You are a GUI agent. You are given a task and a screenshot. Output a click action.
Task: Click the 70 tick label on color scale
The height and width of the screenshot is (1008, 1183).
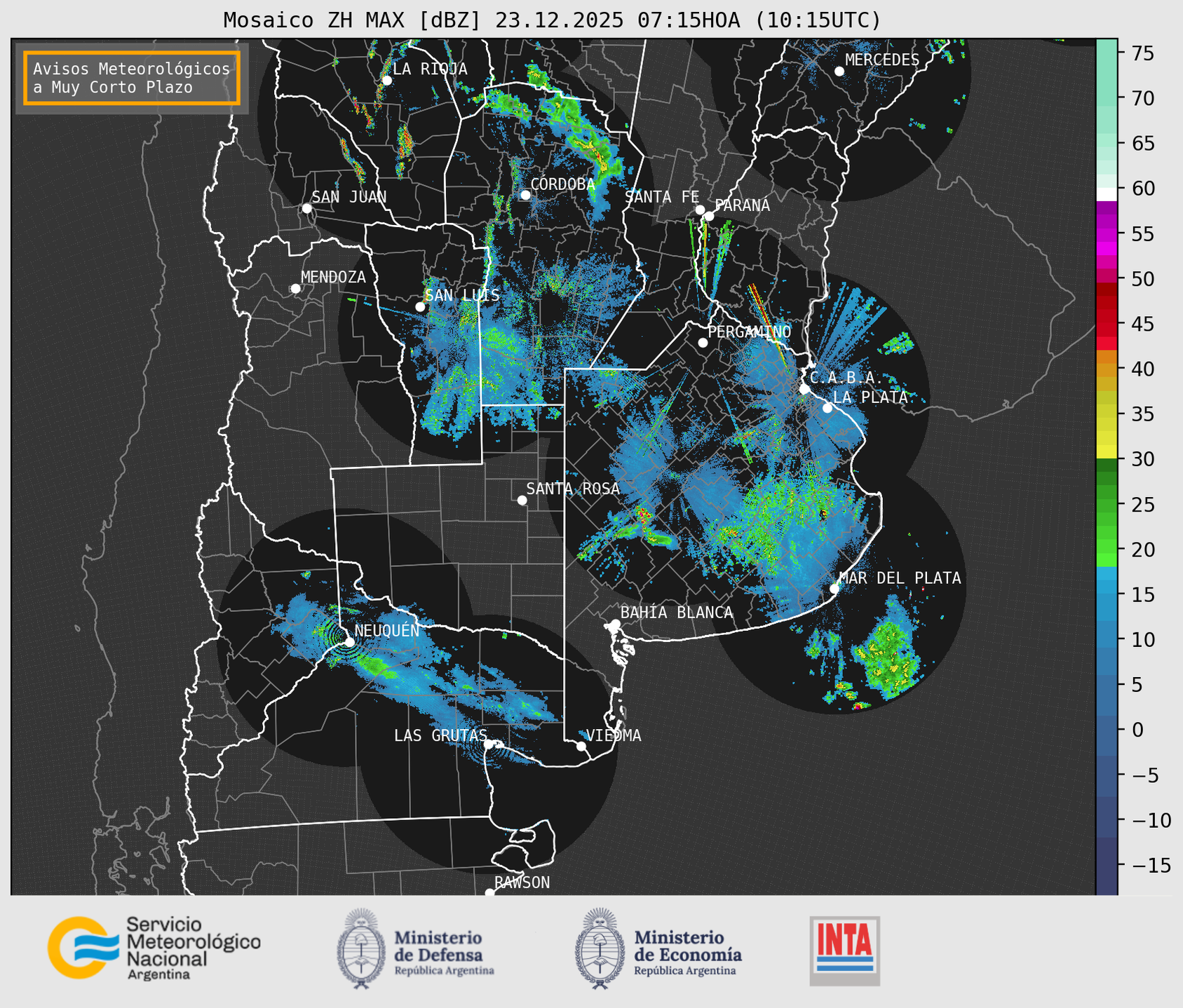click(x=1142, y=98)
